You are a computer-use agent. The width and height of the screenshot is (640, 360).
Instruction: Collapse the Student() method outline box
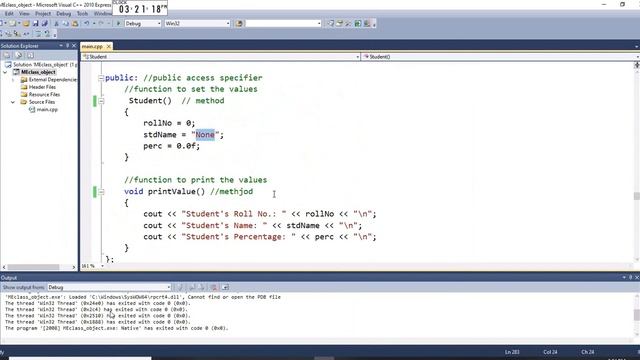click(101, 101)
